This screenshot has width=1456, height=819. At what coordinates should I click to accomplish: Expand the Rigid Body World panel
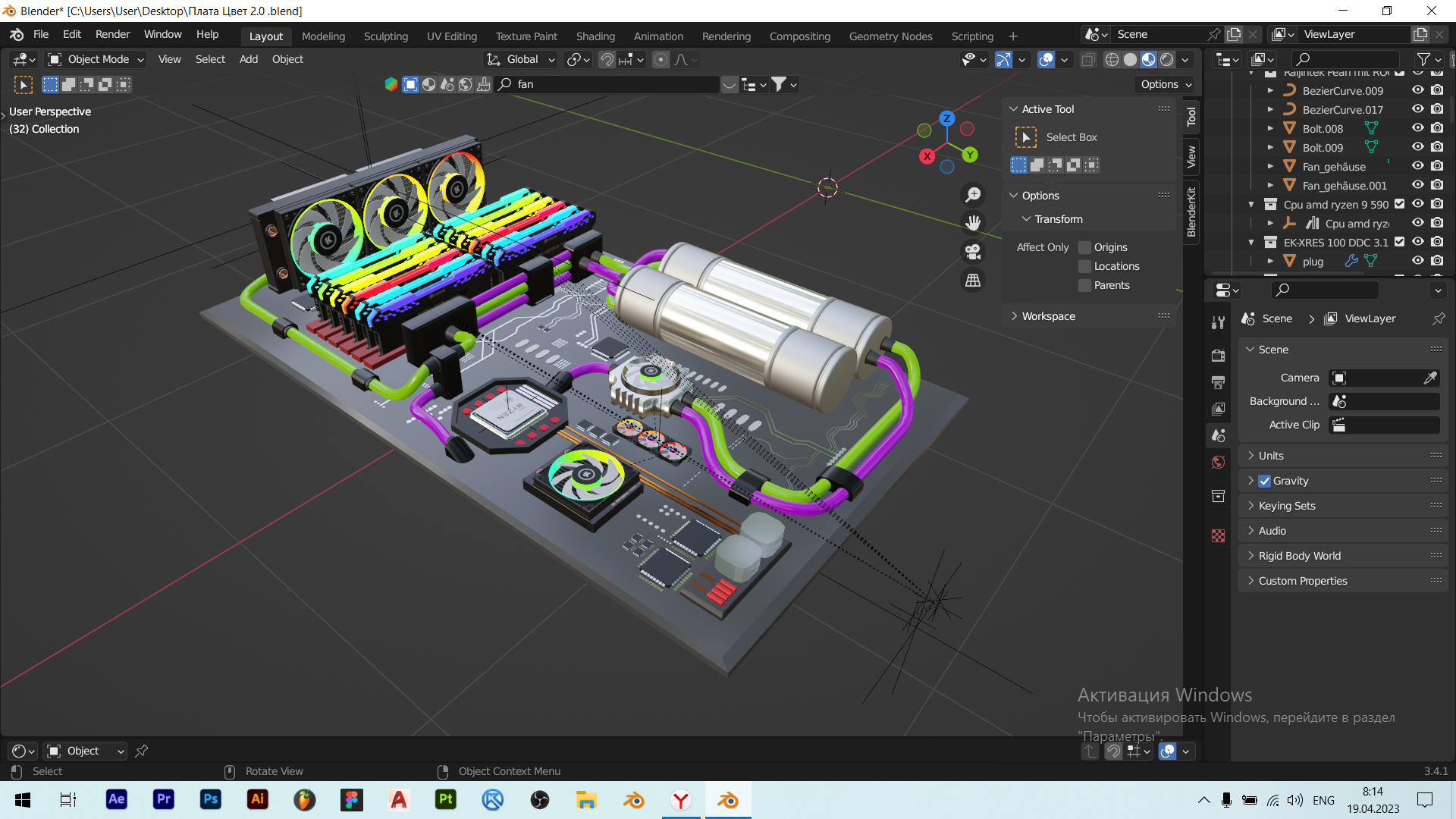(1299, 556)
